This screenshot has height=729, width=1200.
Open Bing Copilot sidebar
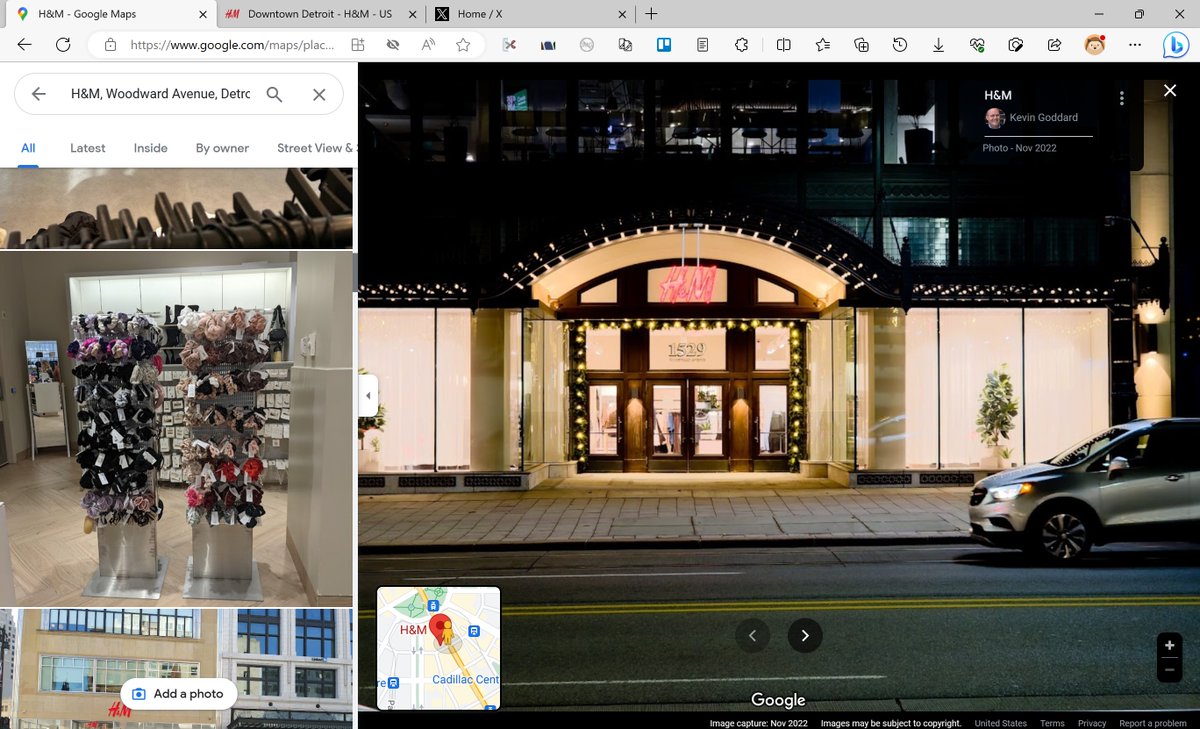(1176, 45)
